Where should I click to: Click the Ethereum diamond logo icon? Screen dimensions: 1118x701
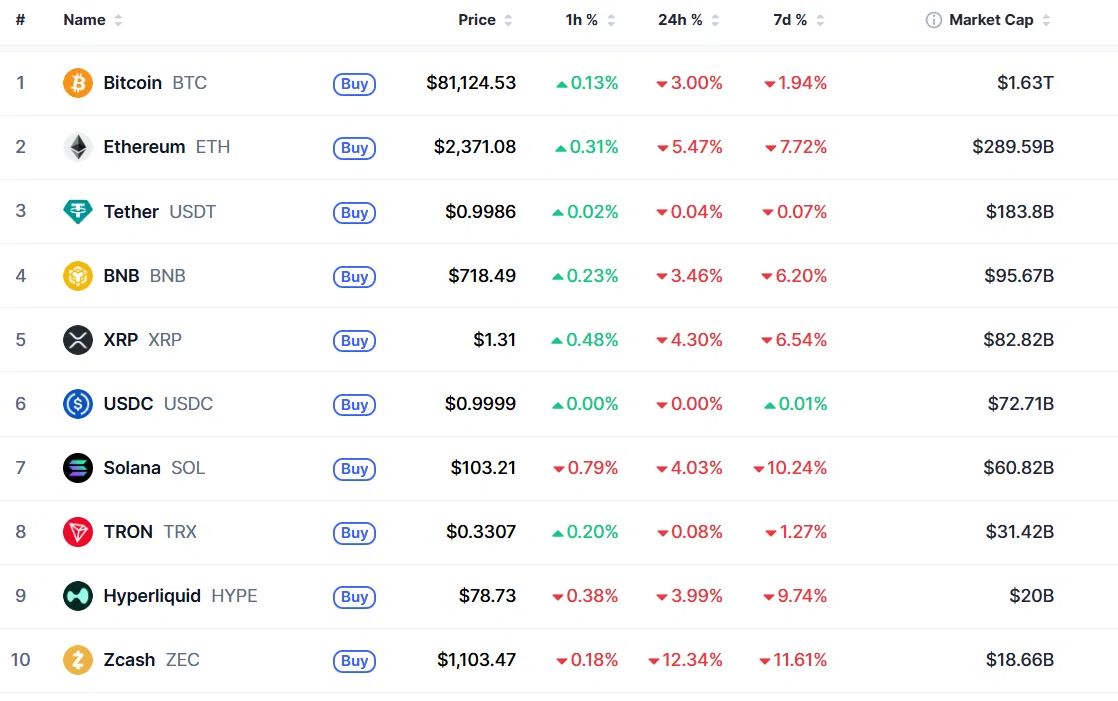[x=78, y=147]
